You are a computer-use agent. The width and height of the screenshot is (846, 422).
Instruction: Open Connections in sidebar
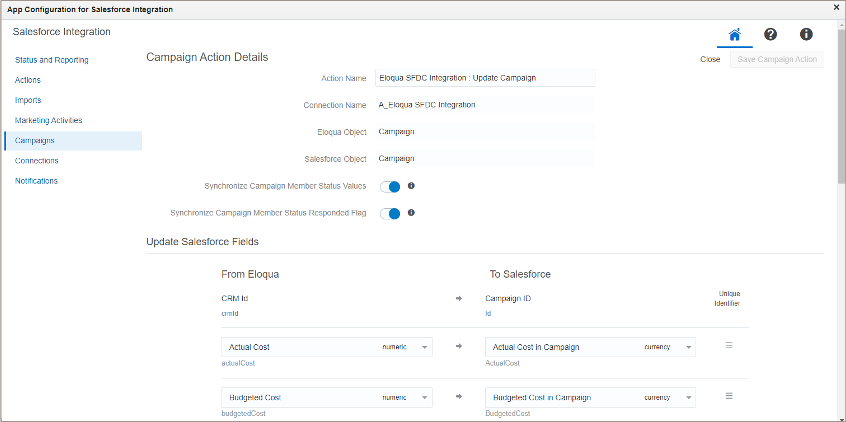[x=37, y=161]
